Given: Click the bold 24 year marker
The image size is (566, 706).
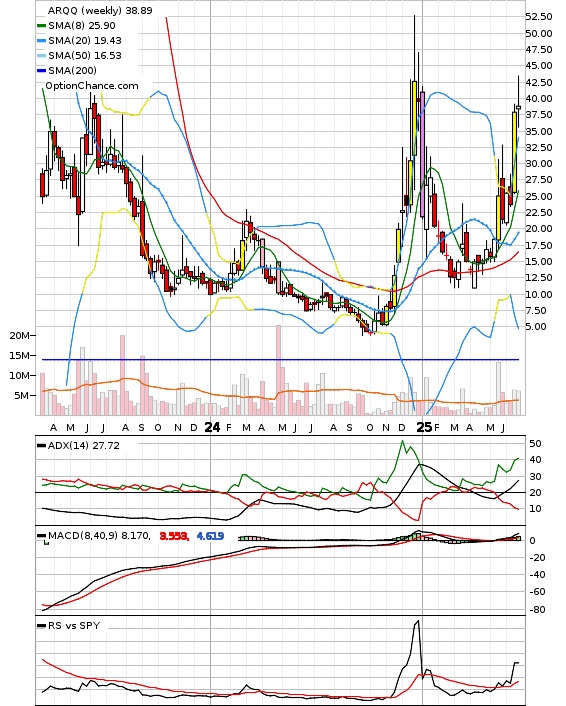Looking at the screenshot, I should [213, 427].
